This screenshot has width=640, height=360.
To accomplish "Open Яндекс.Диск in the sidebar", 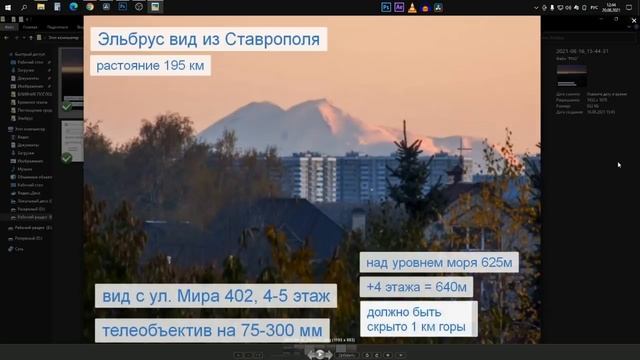I will click(x=29, y=193).
